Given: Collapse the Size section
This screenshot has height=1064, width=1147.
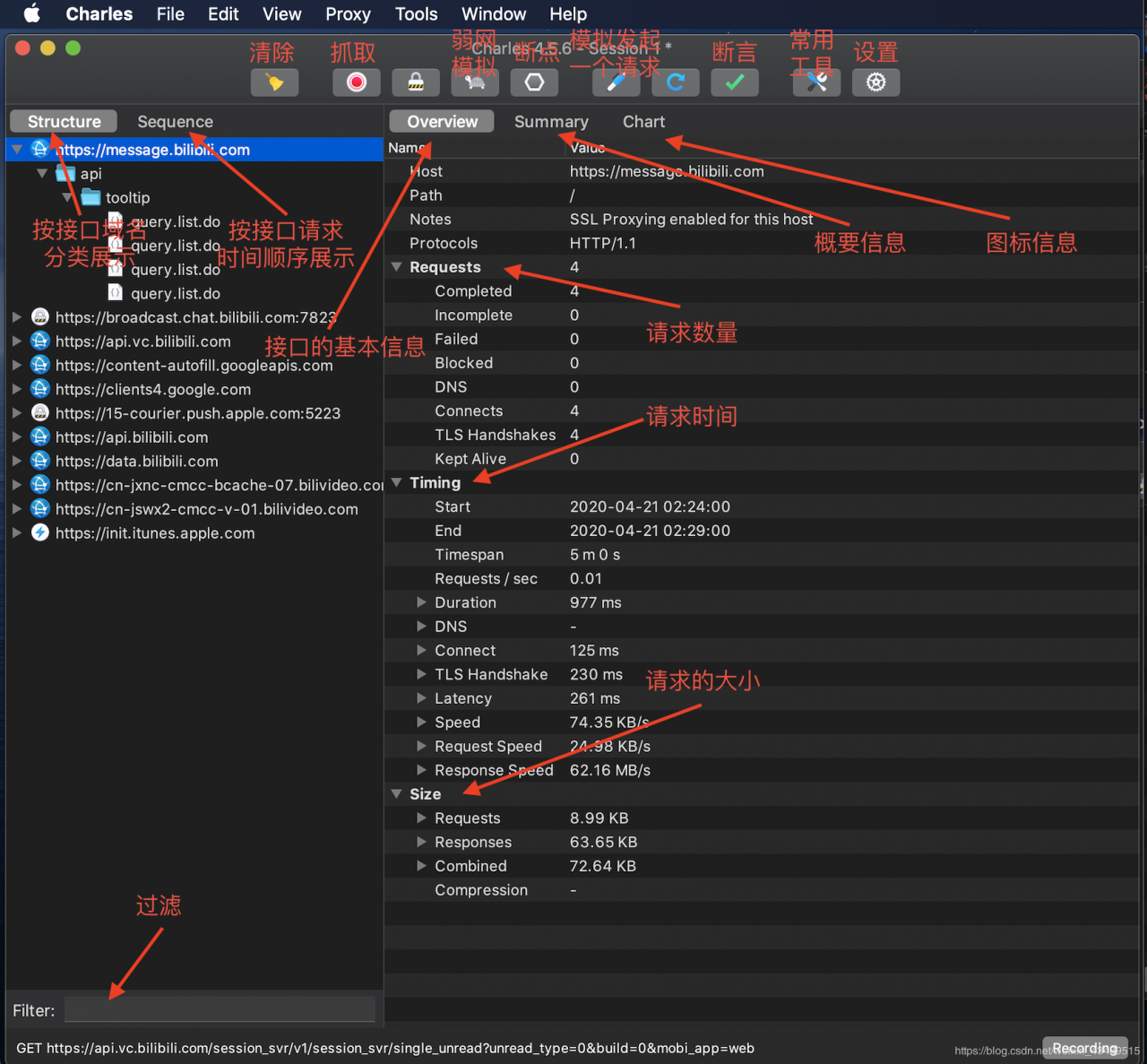Looking at the screenshot, I should pos(396,794).
